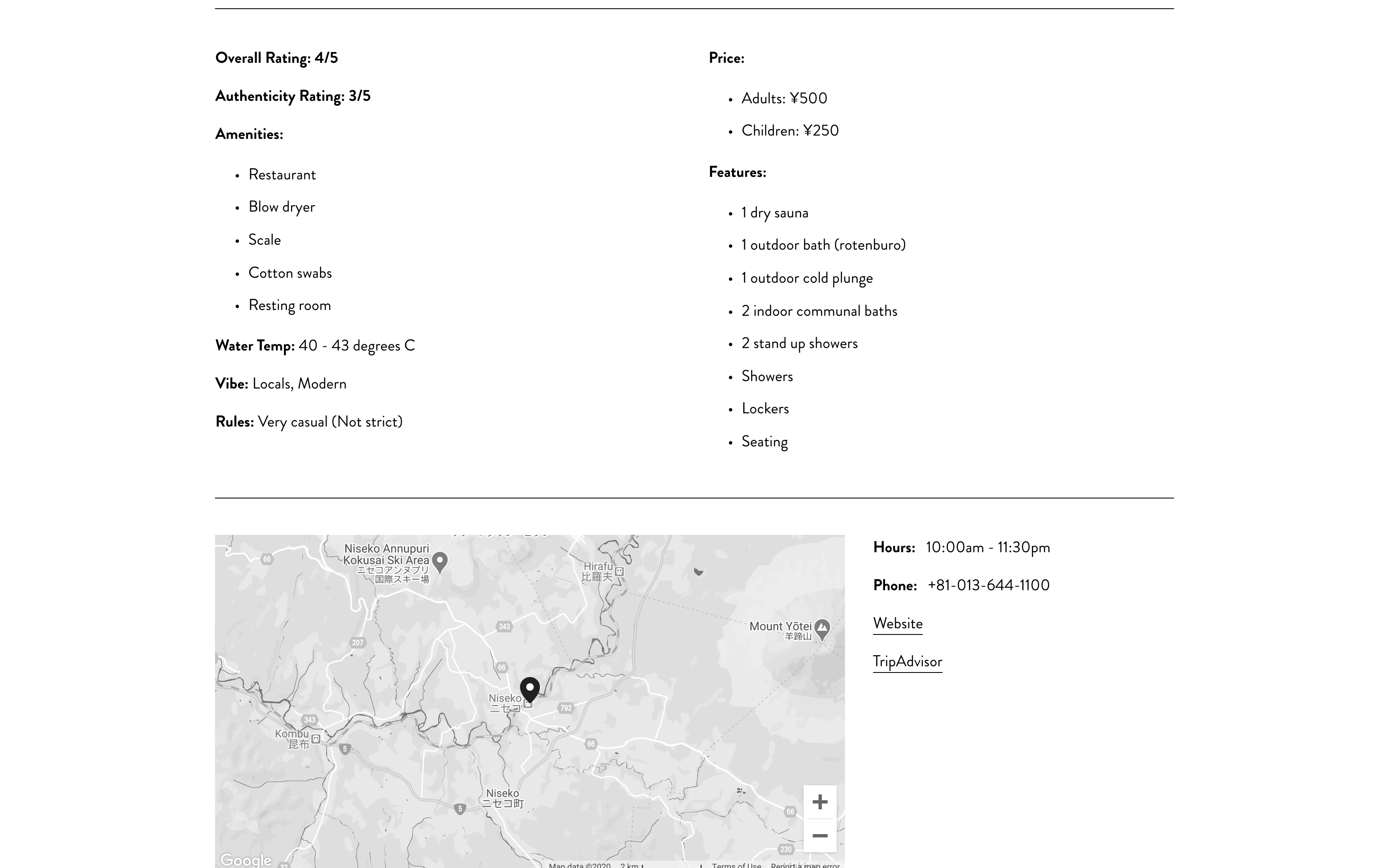Zoom out on the map
This screenshot has width=1389, height=868.
pyautogui.click(x=820, y=836)
